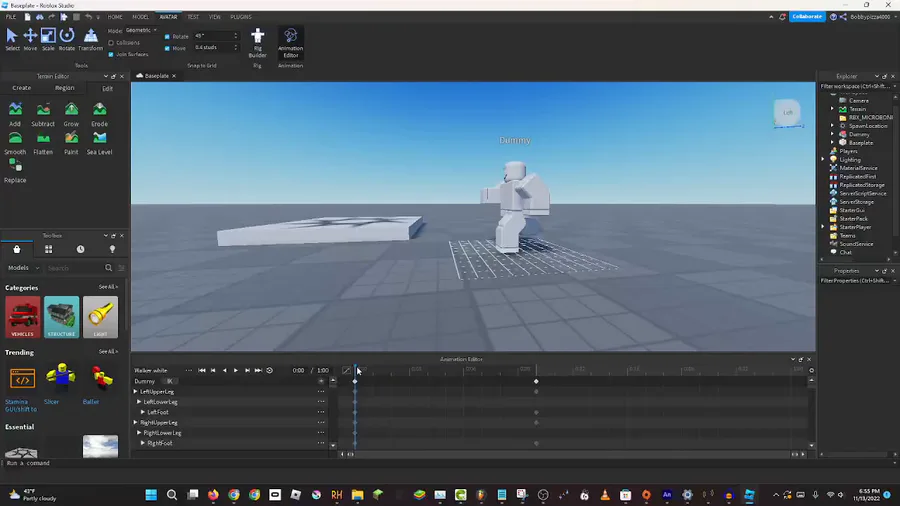Open the MODEL ribbon tab
This screenshot has width=900, height=506.
(x=140, y=17)
